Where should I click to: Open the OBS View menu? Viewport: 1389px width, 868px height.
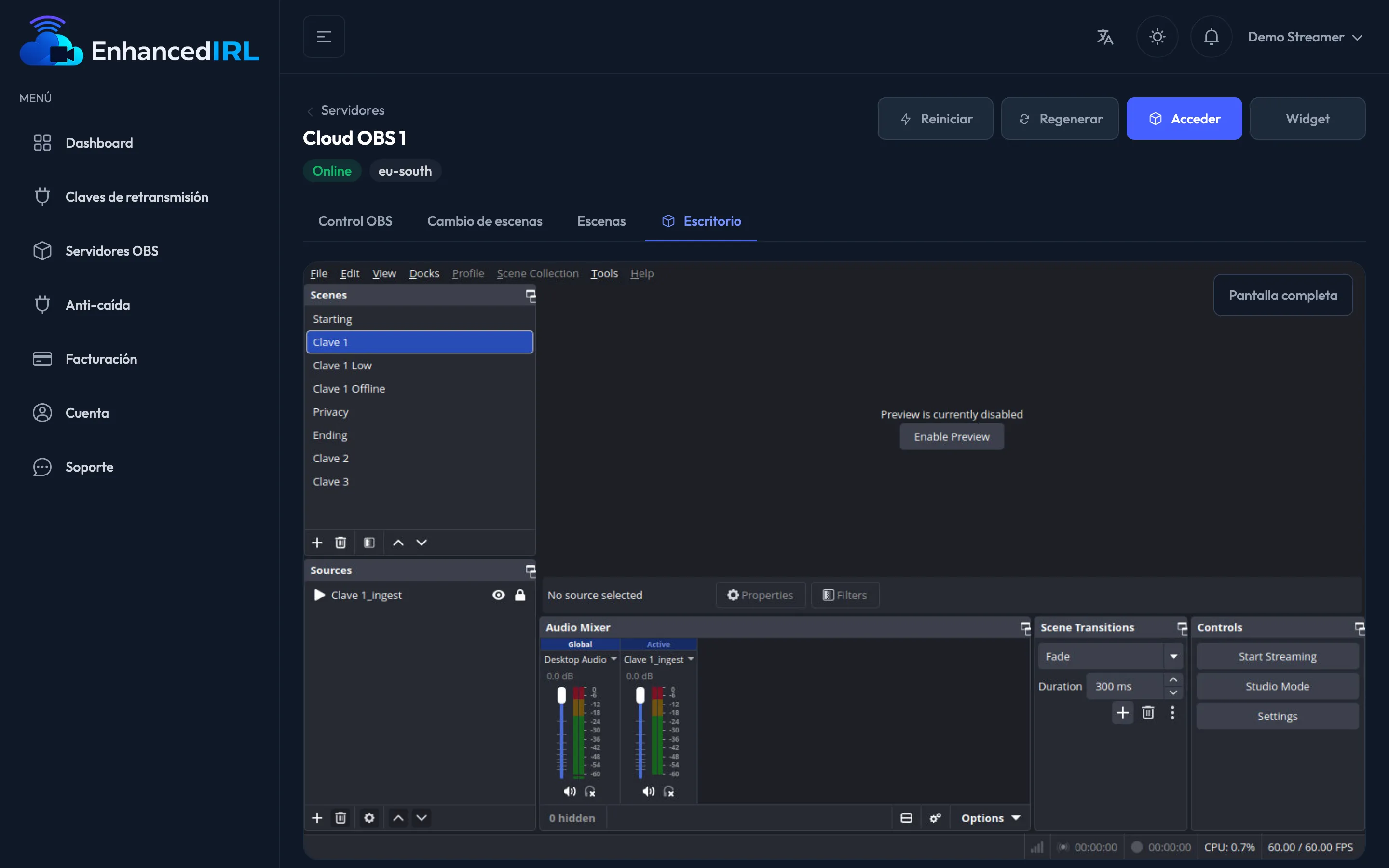coord(384,274)
